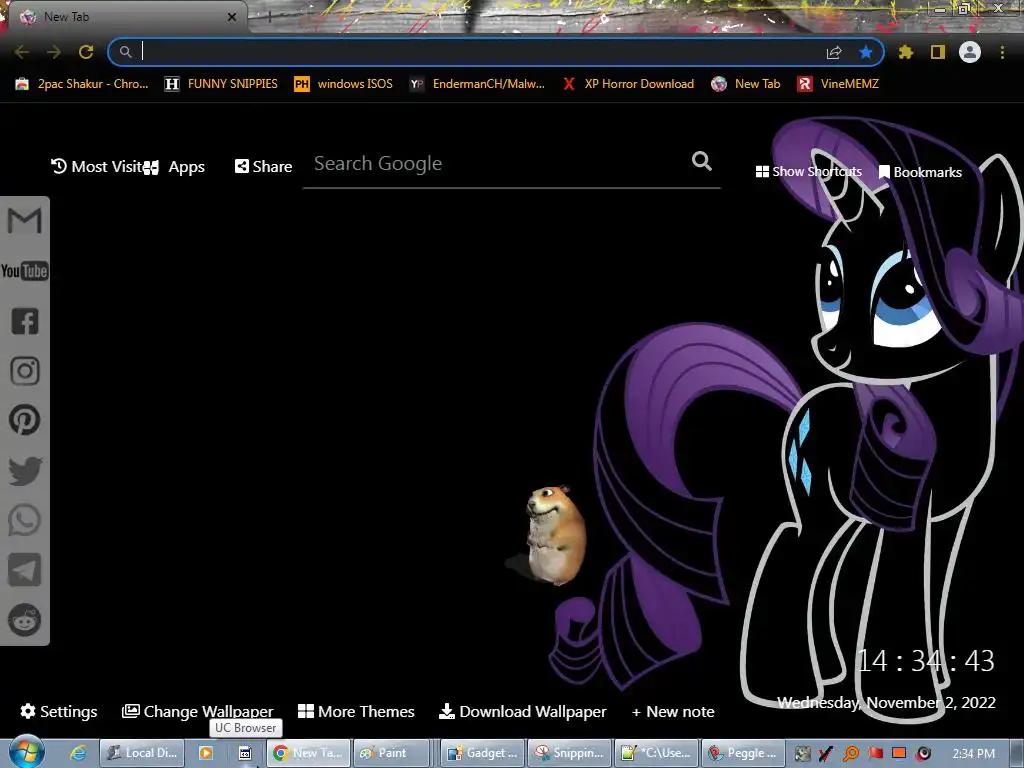The width and height of the screenshot is (1024, 768).
Task: Switch to Paint in taskbar
Action: (x=392, y=753)
